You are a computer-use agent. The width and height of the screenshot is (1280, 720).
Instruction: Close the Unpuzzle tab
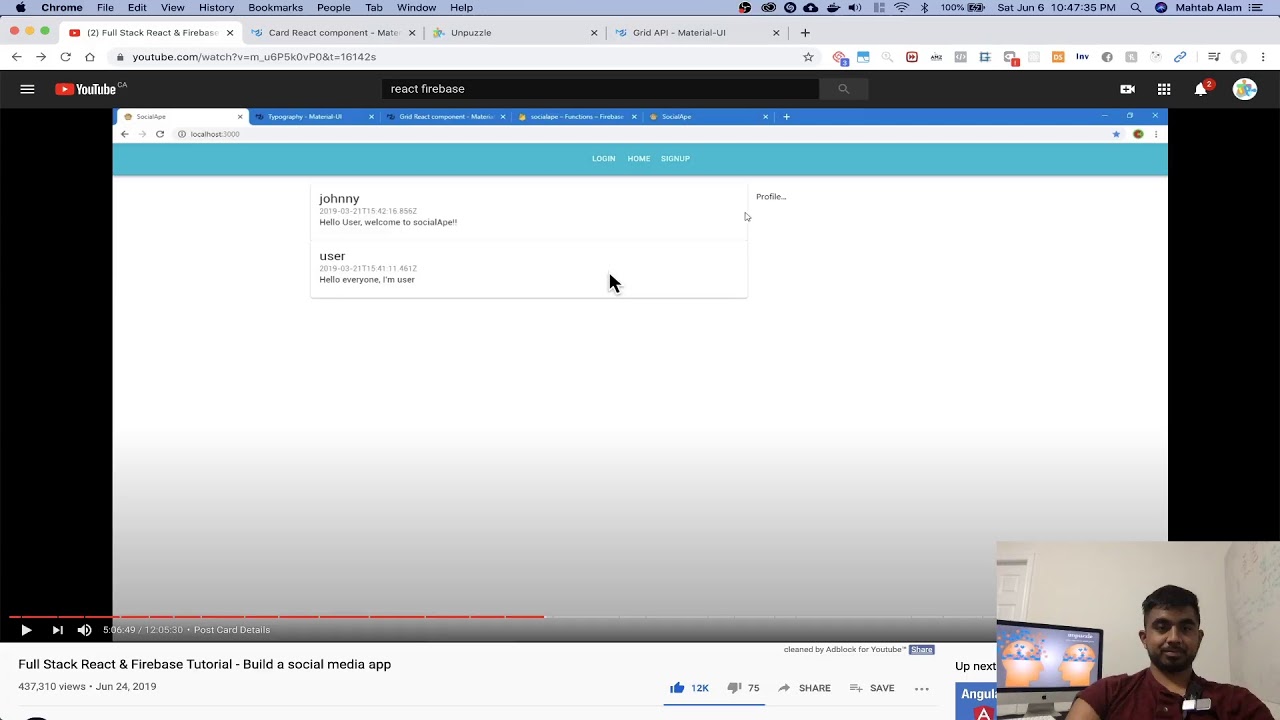[594, 32]
